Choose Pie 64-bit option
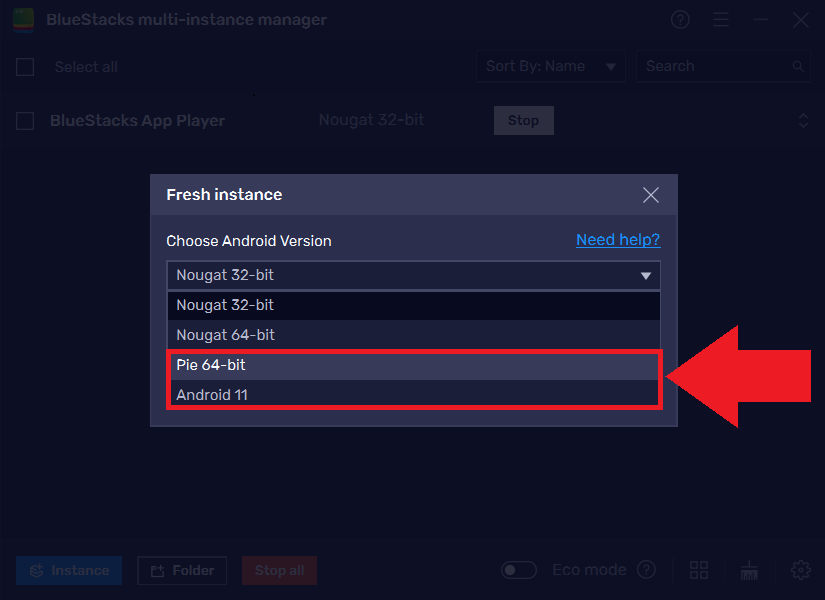Screen dimensions: 825x600 click(414, 365)
